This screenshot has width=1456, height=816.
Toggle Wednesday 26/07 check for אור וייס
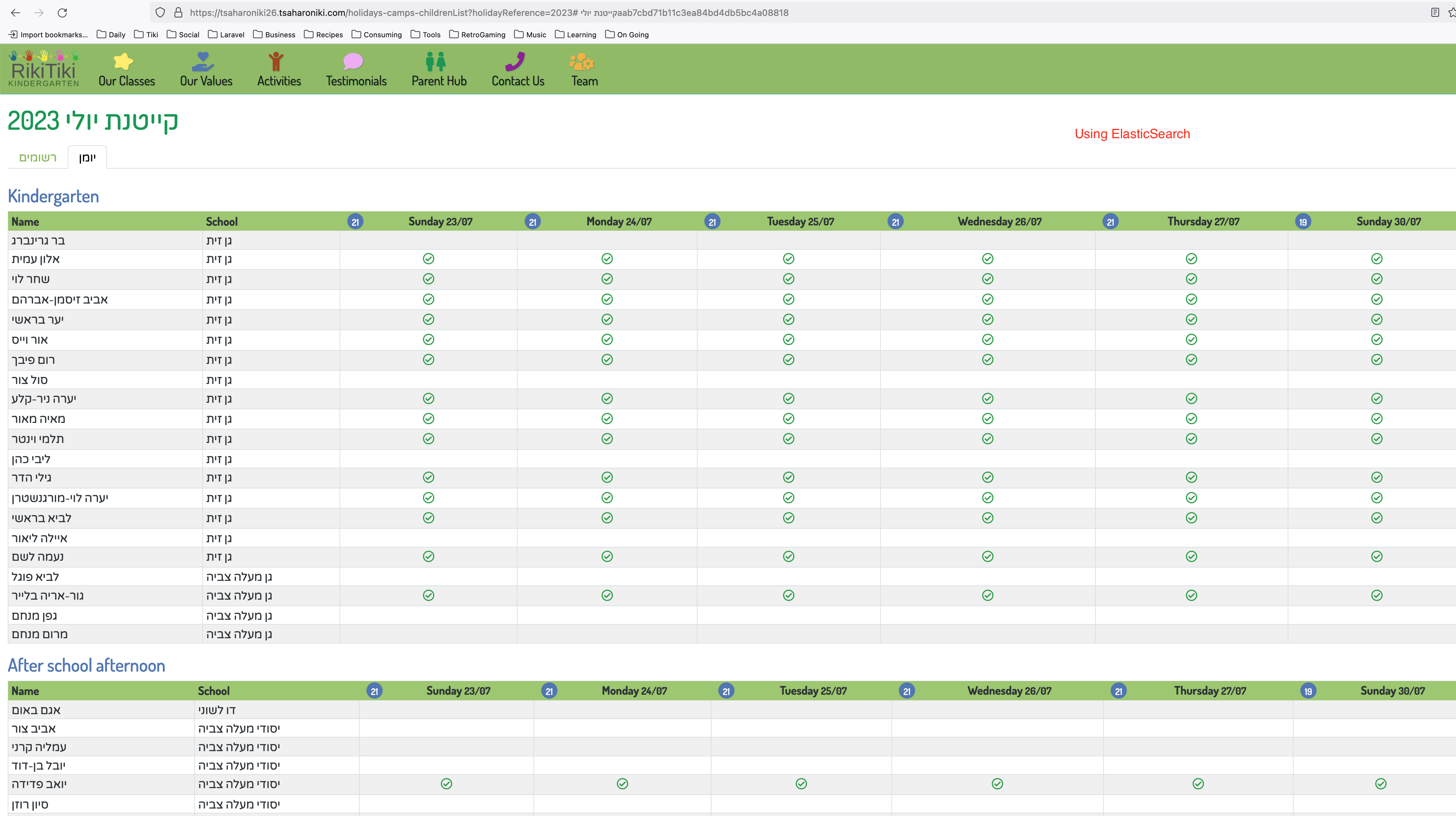tap(987, 339)
